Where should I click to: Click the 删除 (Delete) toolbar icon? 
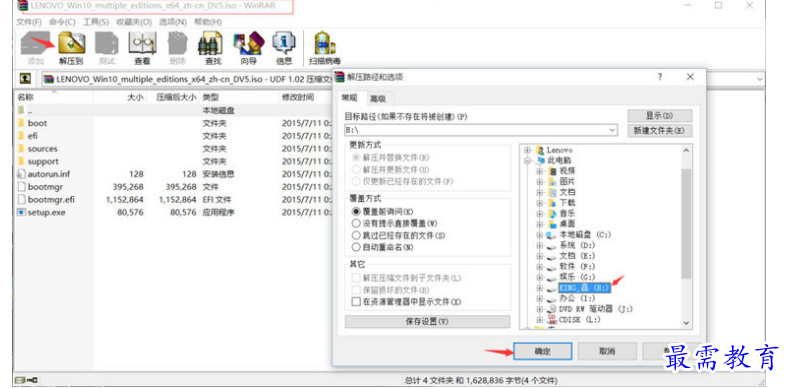tap(177, 44)
